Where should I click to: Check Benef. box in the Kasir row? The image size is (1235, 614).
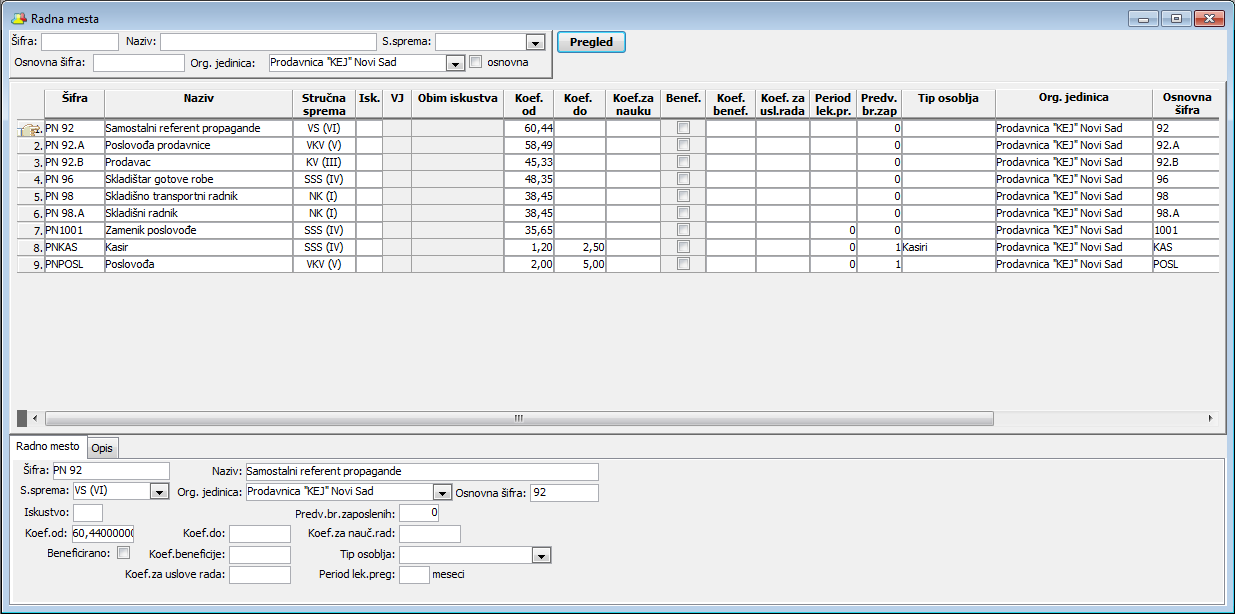(683, 247)
